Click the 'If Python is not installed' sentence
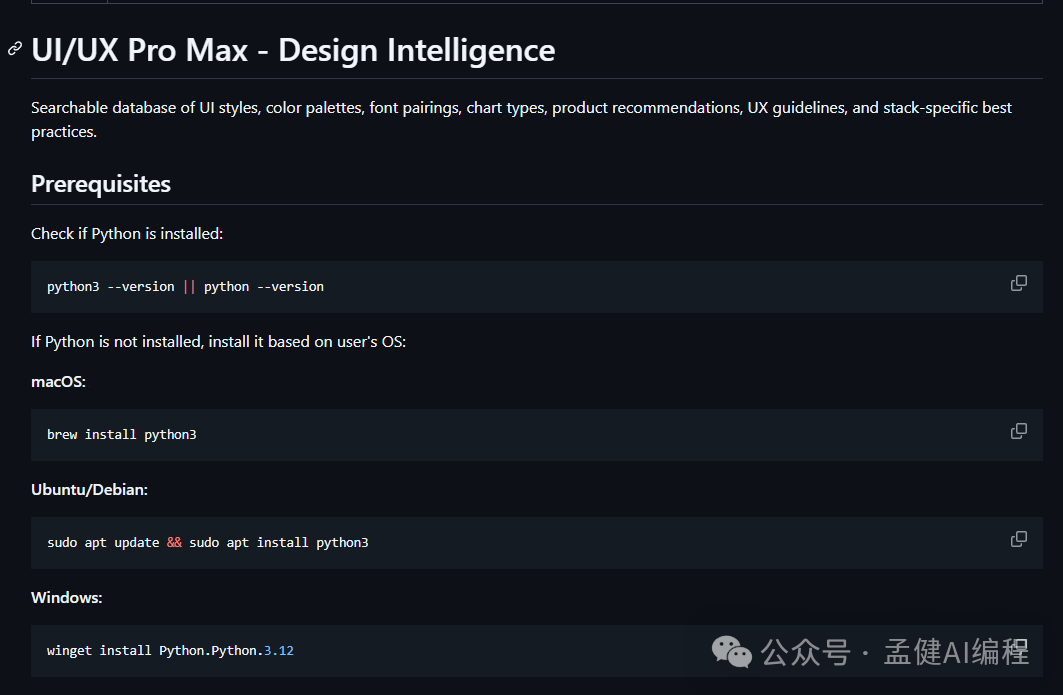1063x695 pixels. (x=218, y=342)
